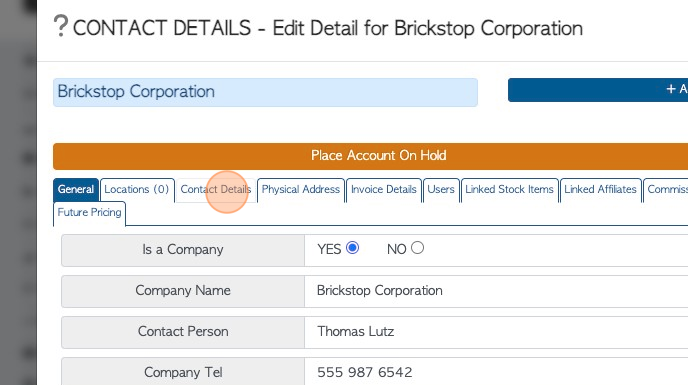Select NO radio for Is a Company

click(417, 248)
